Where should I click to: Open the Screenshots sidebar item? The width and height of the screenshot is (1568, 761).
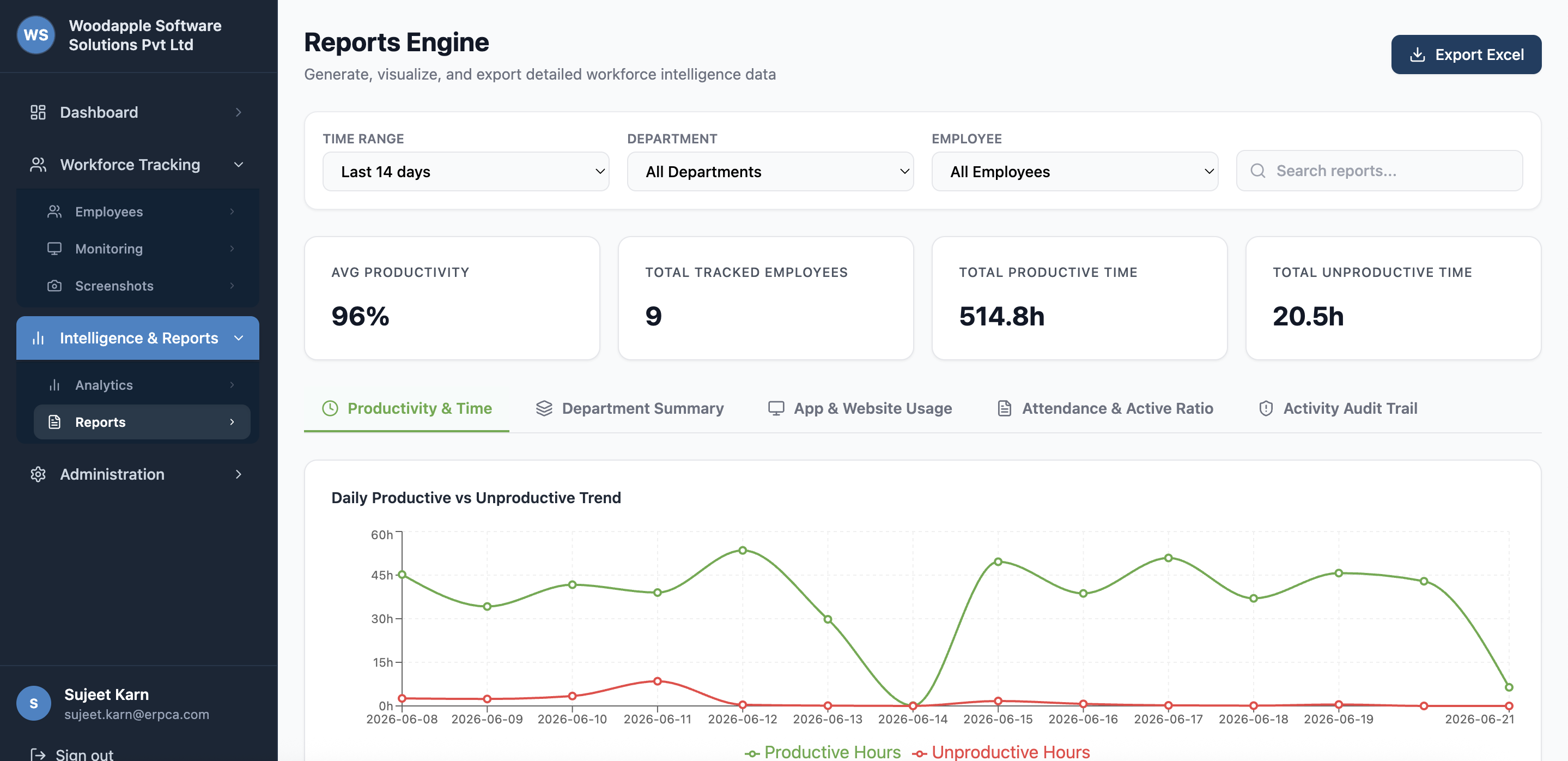click(141, 286)
